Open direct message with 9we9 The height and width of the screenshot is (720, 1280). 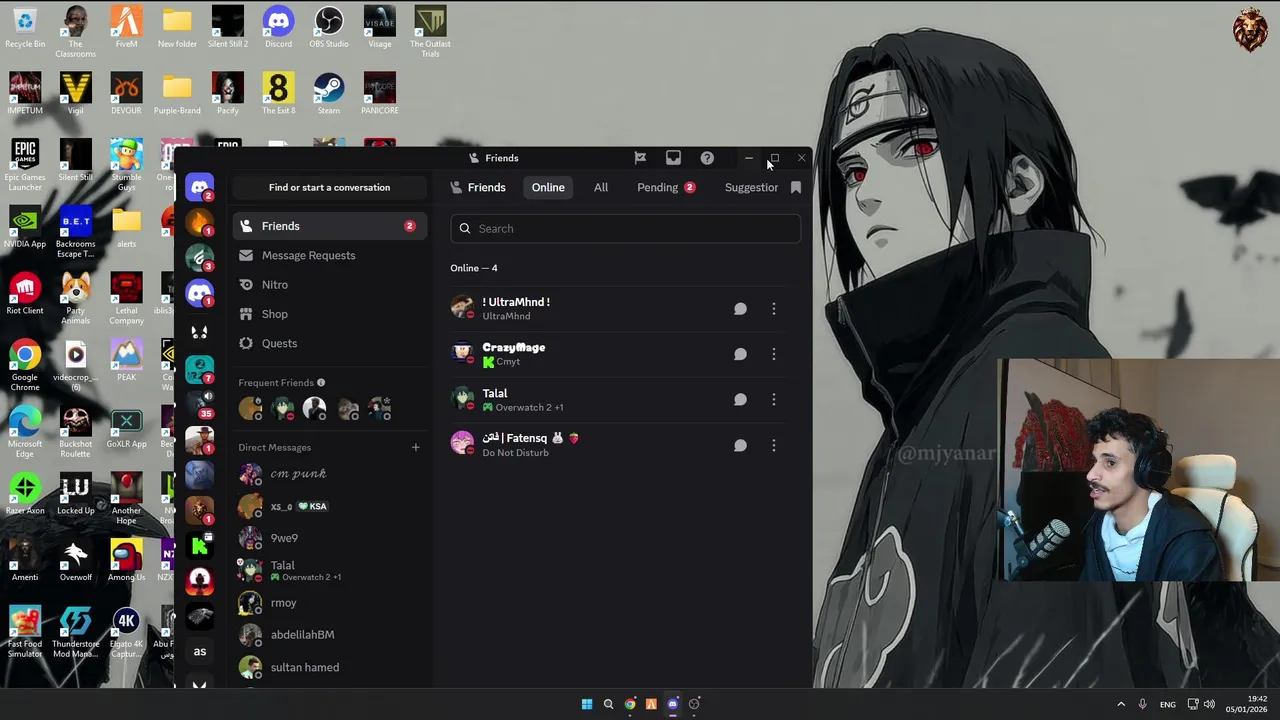click(x=329, y=538)
